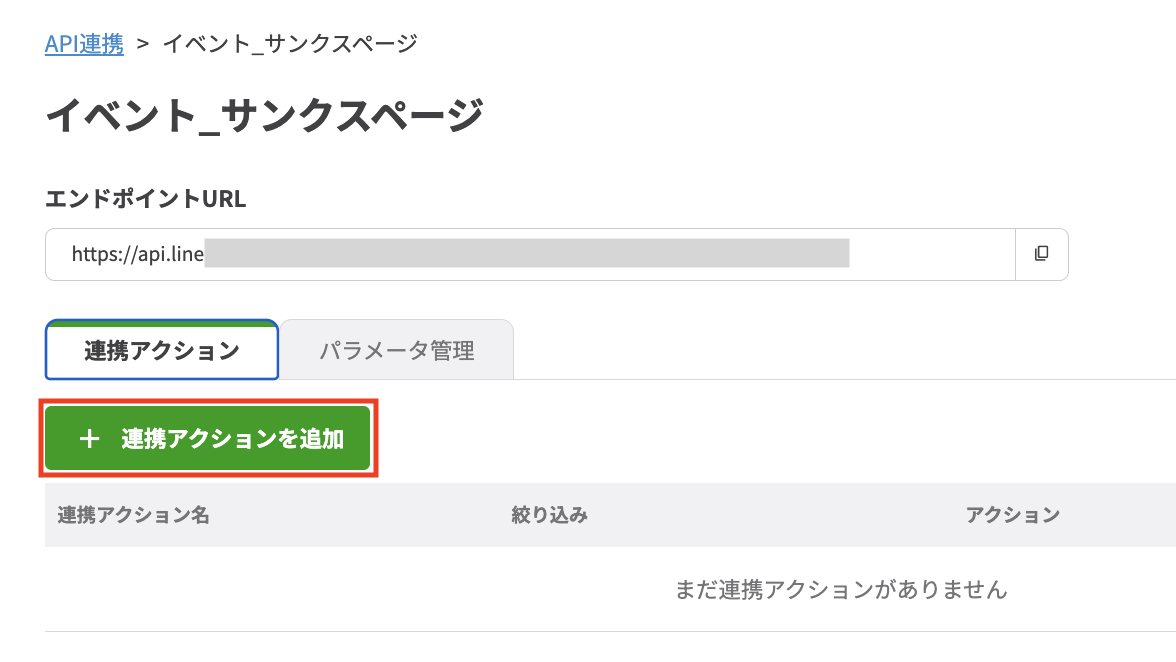Click the まだ連携アクションがありません message

(842, 590)
